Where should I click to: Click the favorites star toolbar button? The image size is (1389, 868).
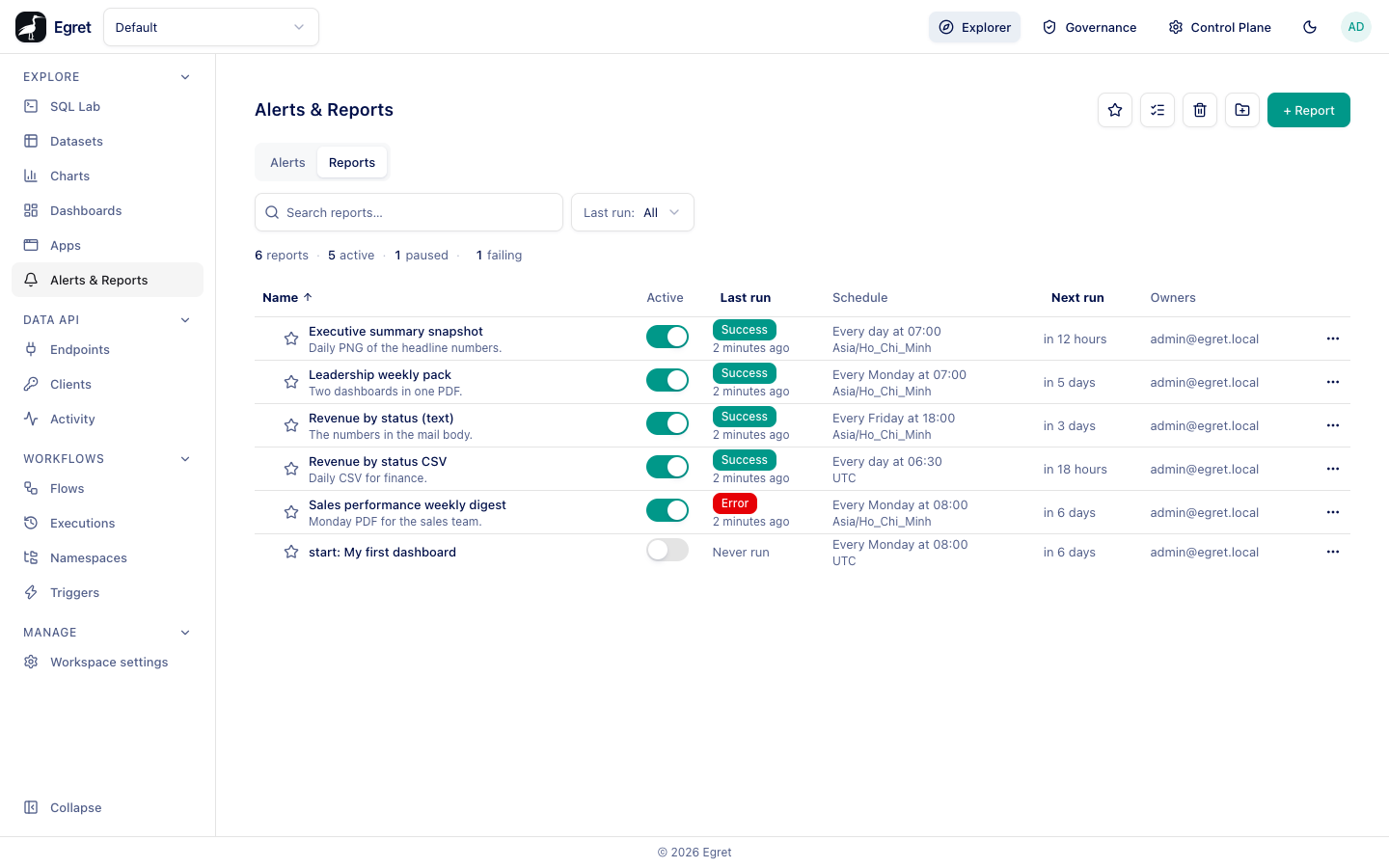point(1115,110)
